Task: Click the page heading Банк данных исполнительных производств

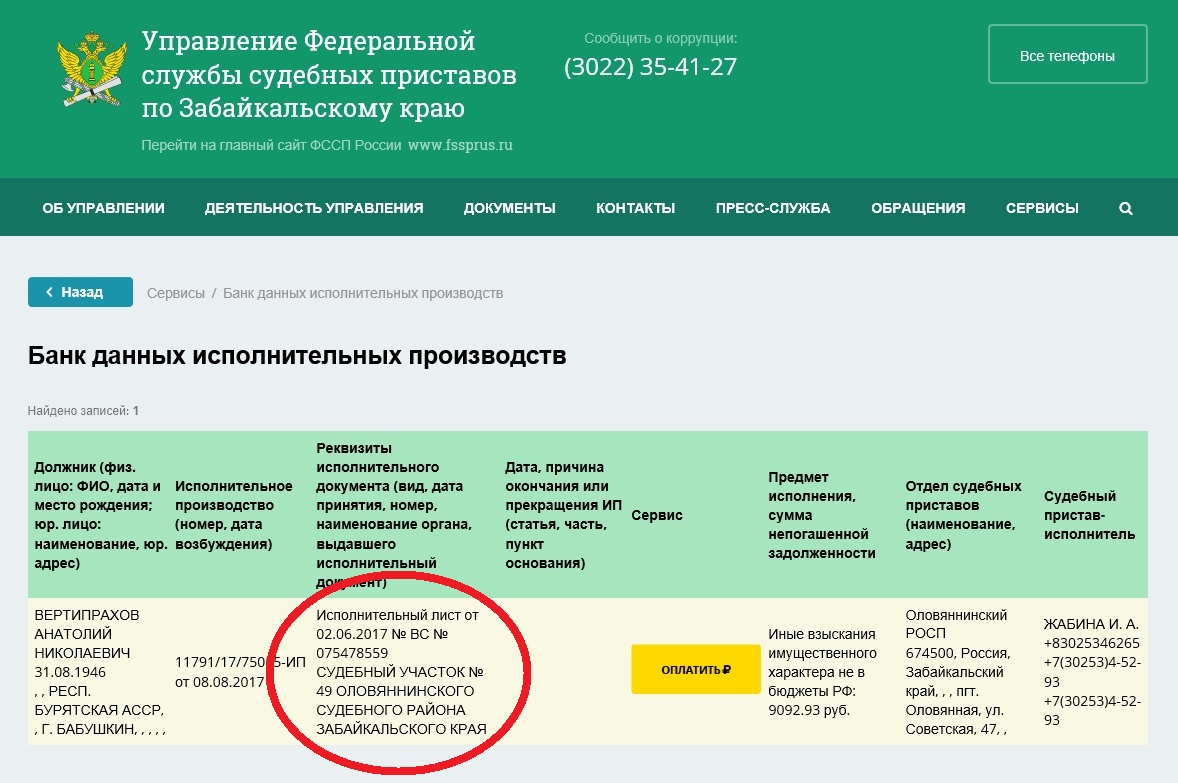Action: coord(297,355)
